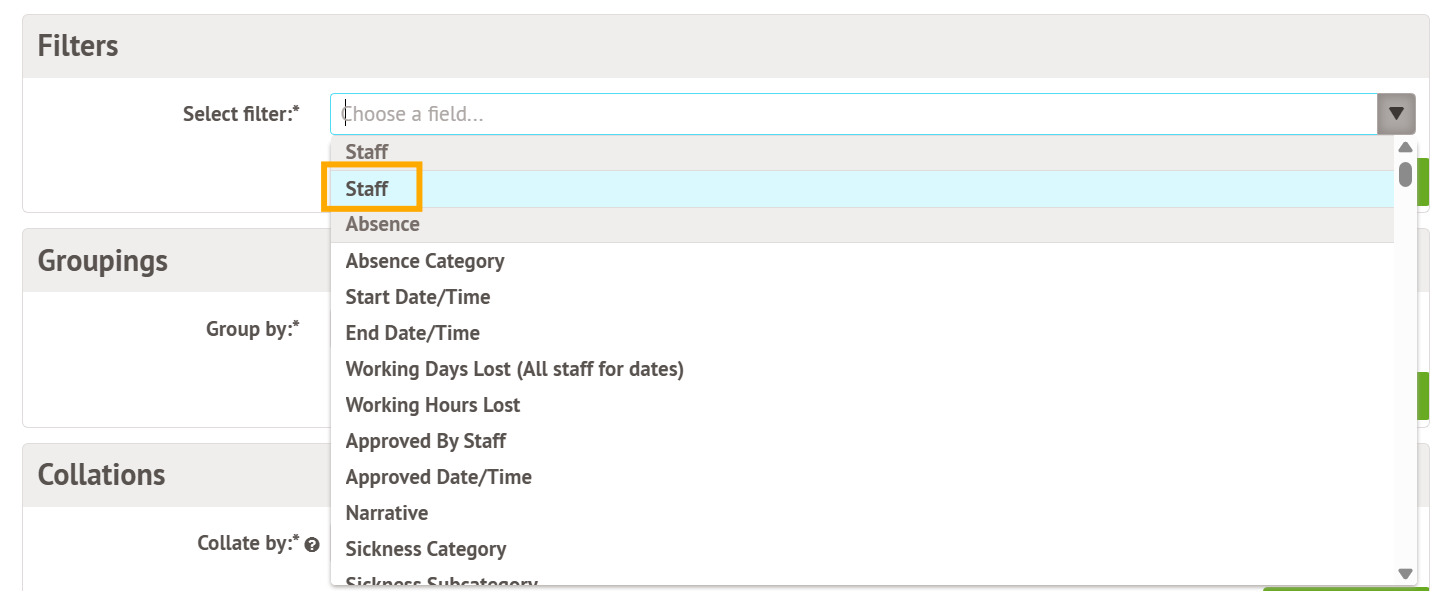Select the highlighted Staff option
1444x591 pixels.
pos(367,189)
